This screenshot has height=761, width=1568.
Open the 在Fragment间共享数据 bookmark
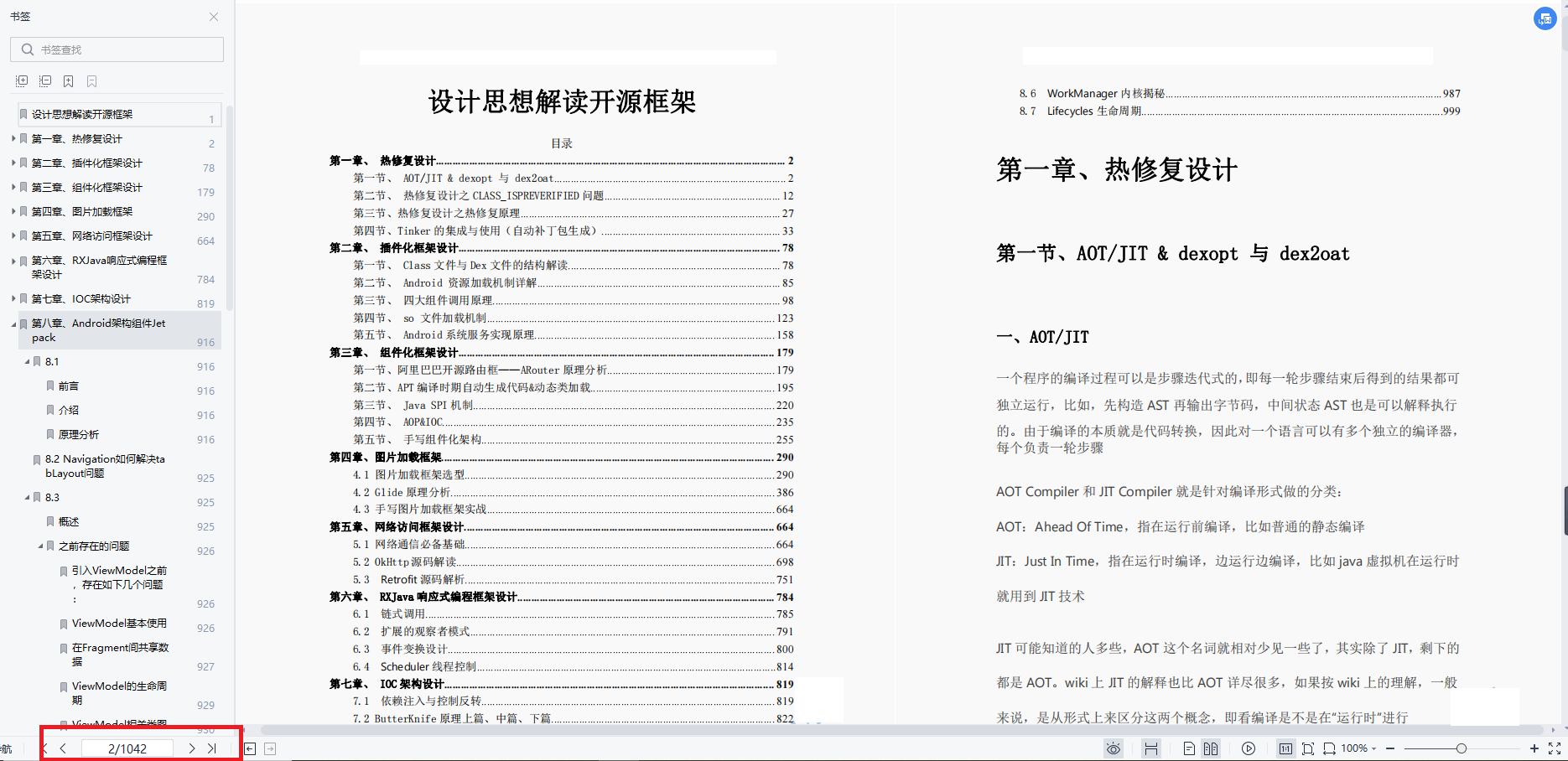pos(120,655)
